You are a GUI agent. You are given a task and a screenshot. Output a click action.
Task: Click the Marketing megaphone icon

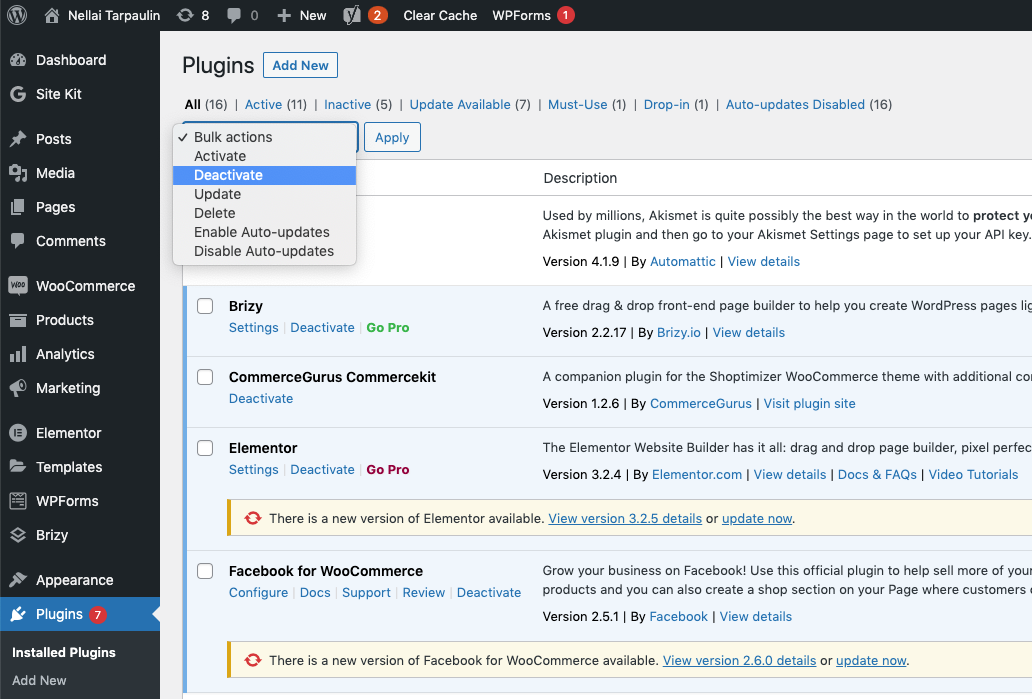click(18, 388)
